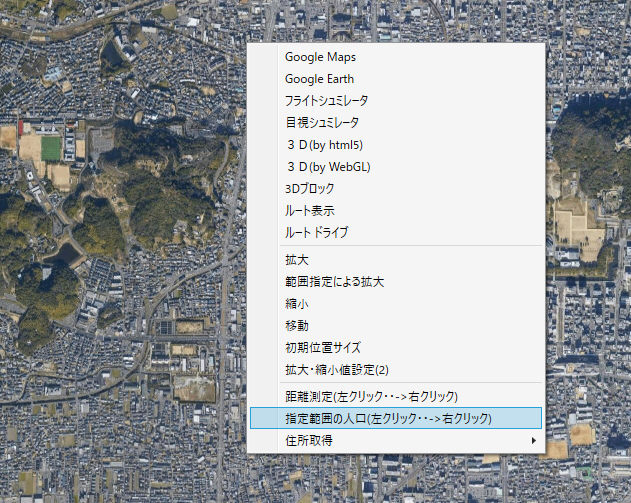
Task: Expand the 住所取得 submenu arrow
Action: coord(533,440)
